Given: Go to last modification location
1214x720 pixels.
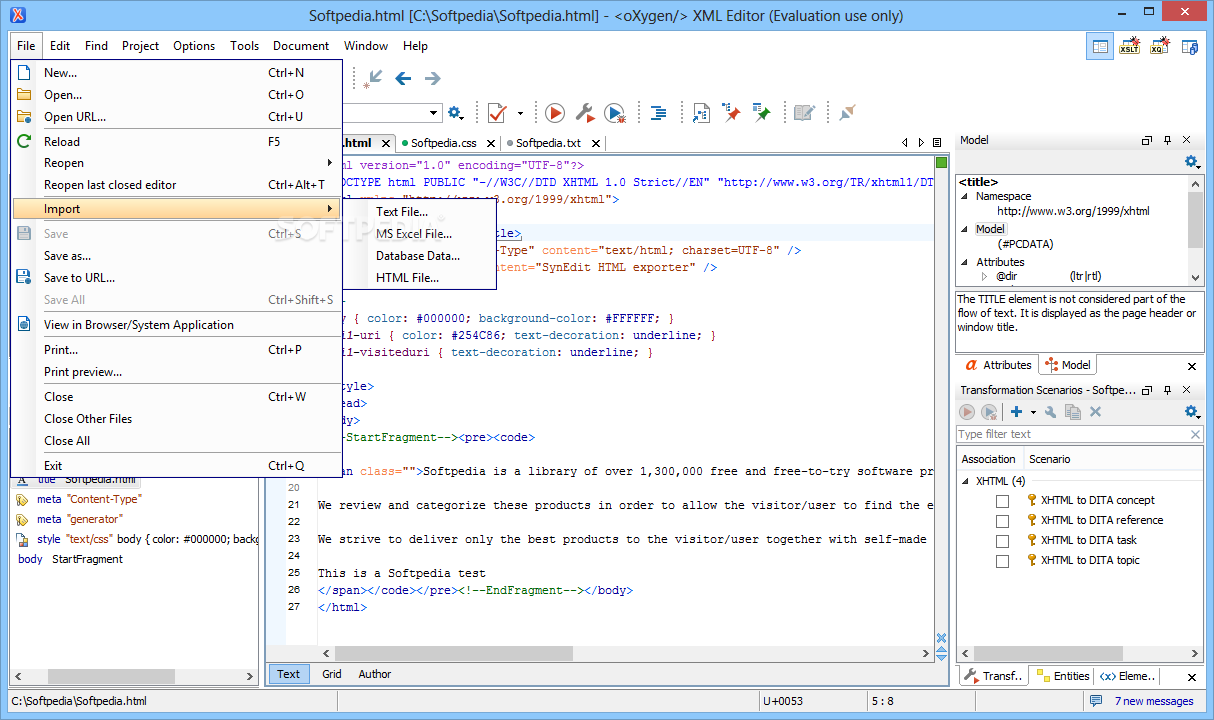Looking at the screenshot, I should point(374,78).
